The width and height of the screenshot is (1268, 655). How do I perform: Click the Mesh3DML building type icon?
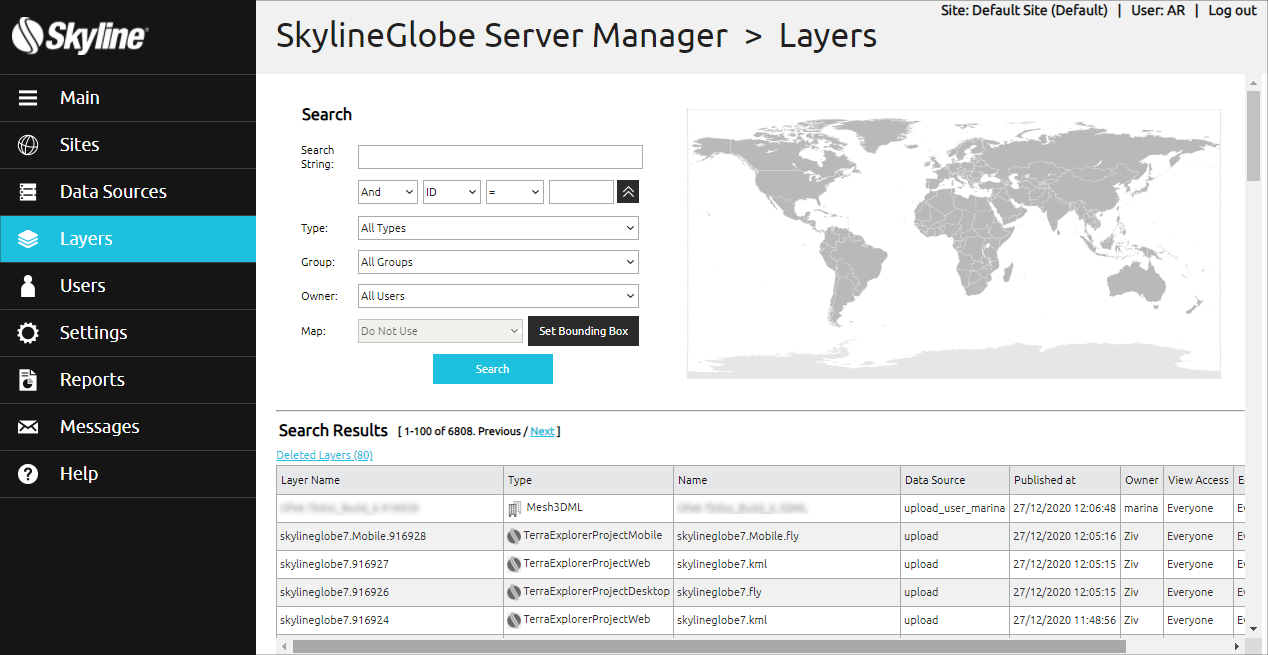point(515,509)
